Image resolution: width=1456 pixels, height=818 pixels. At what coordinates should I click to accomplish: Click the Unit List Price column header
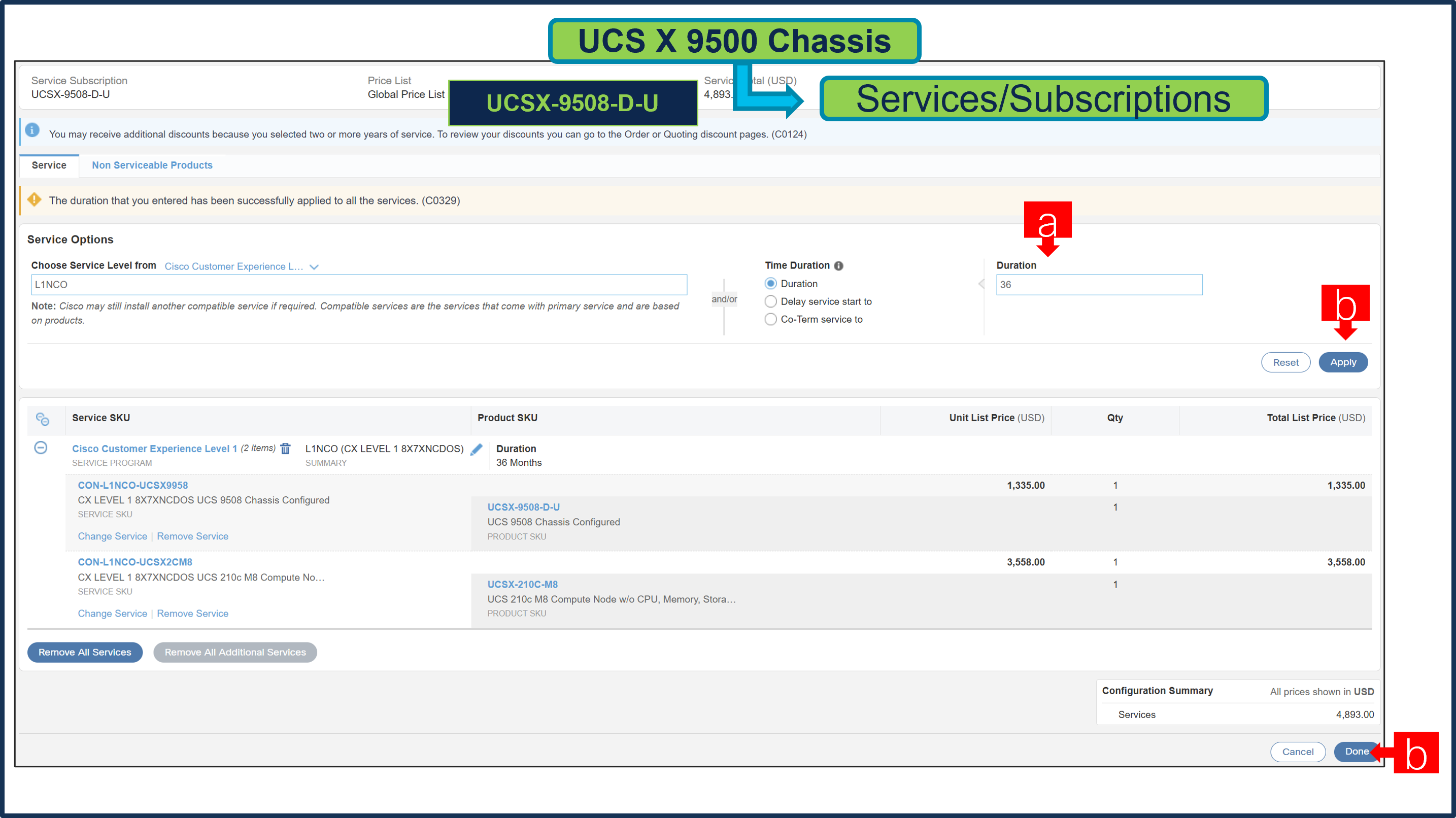[x=997, y=418]
